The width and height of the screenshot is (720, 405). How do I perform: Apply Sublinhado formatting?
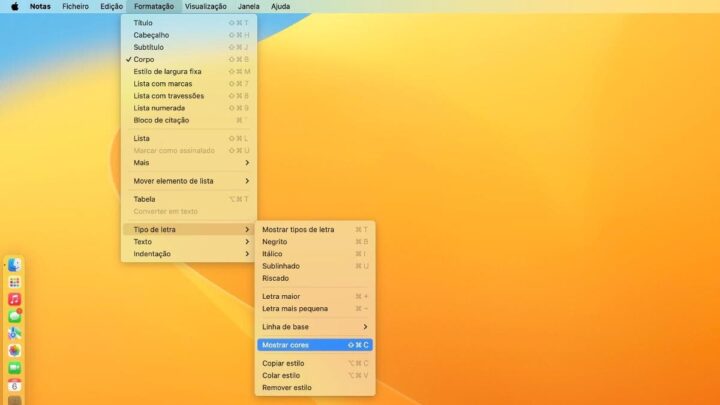point(315,266)
